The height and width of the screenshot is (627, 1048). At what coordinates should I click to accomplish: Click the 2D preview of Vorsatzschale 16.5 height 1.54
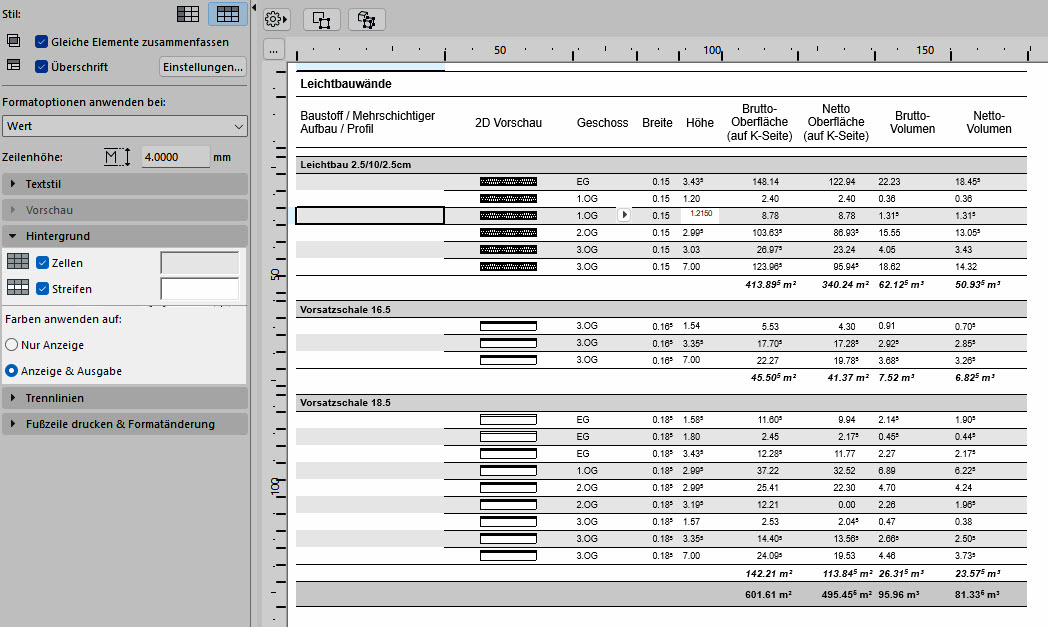coord(508,326)
